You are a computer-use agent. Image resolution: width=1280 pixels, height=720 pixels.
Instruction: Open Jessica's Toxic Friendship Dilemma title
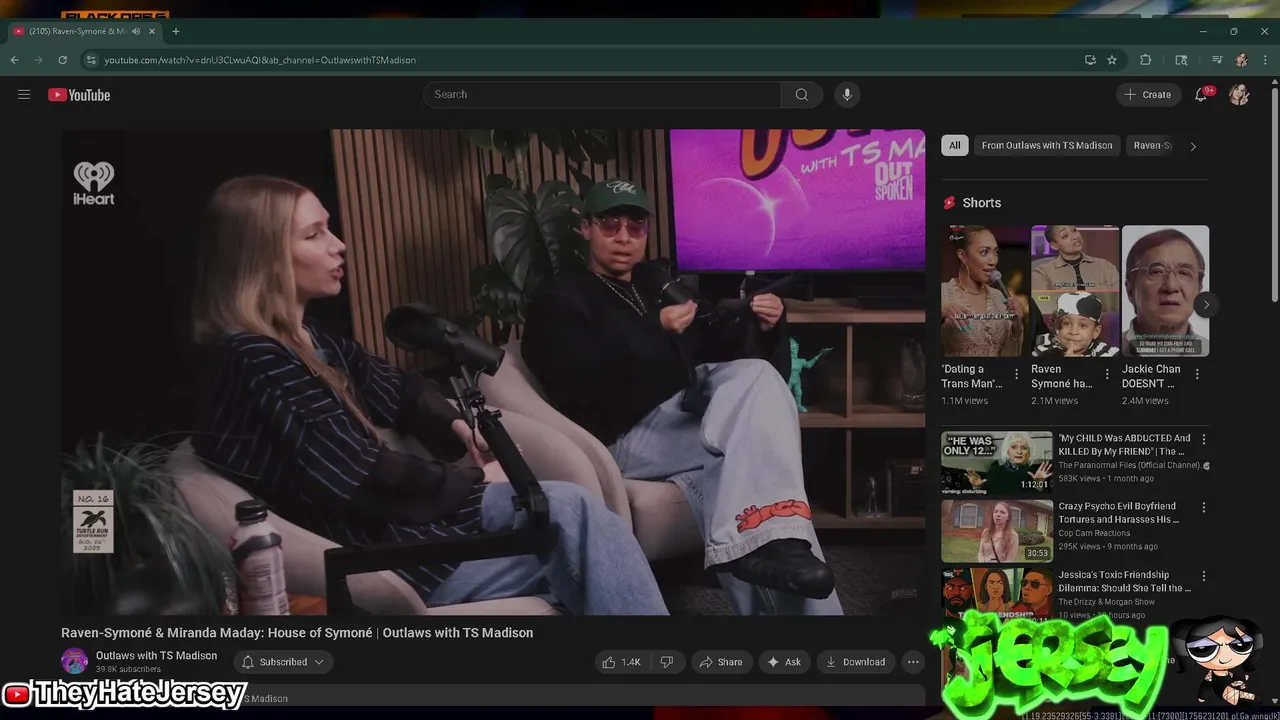1124,582
